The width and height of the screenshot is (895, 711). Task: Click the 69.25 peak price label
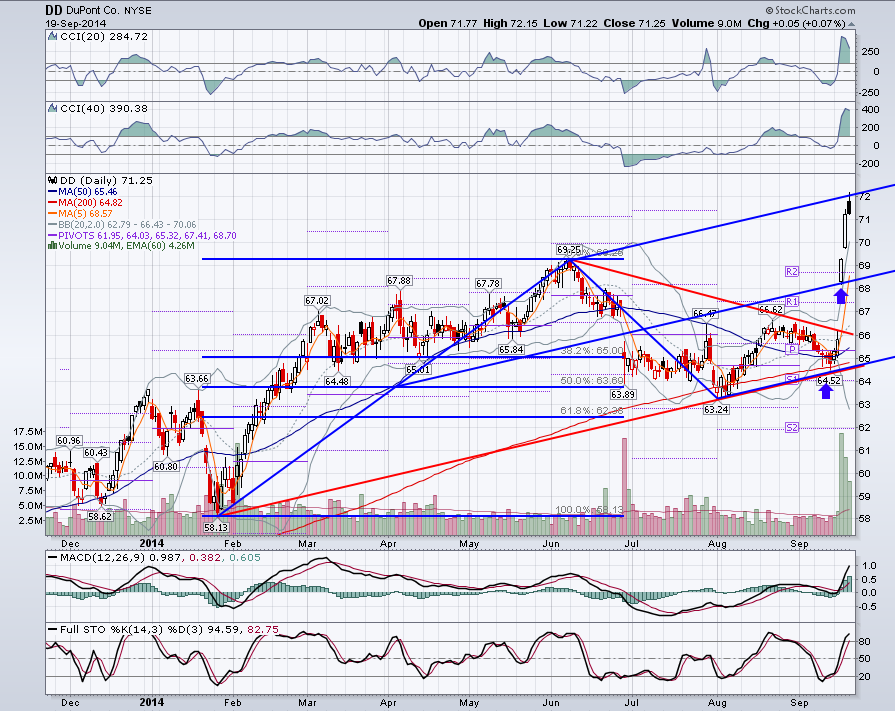pyautogui.click(x=569, y=250)
